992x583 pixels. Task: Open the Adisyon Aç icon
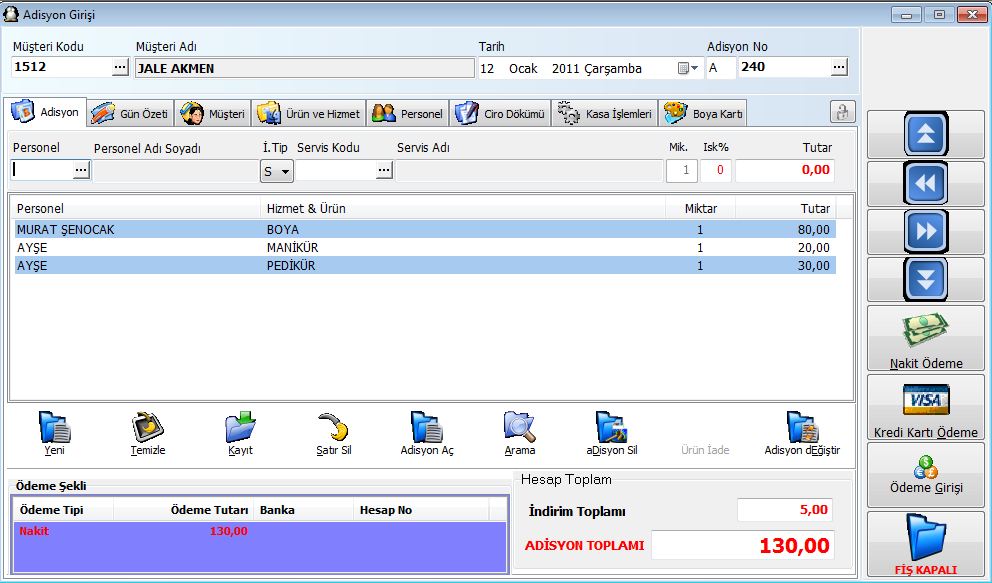point(426,427)
